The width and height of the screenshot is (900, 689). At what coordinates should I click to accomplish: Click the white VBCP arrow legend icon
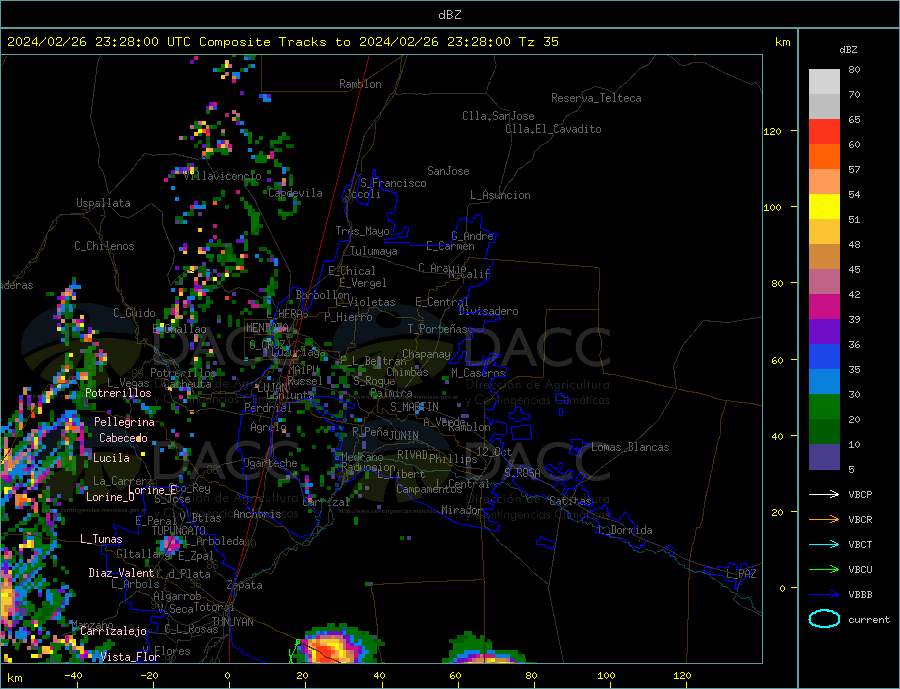[x=824, y=494]
